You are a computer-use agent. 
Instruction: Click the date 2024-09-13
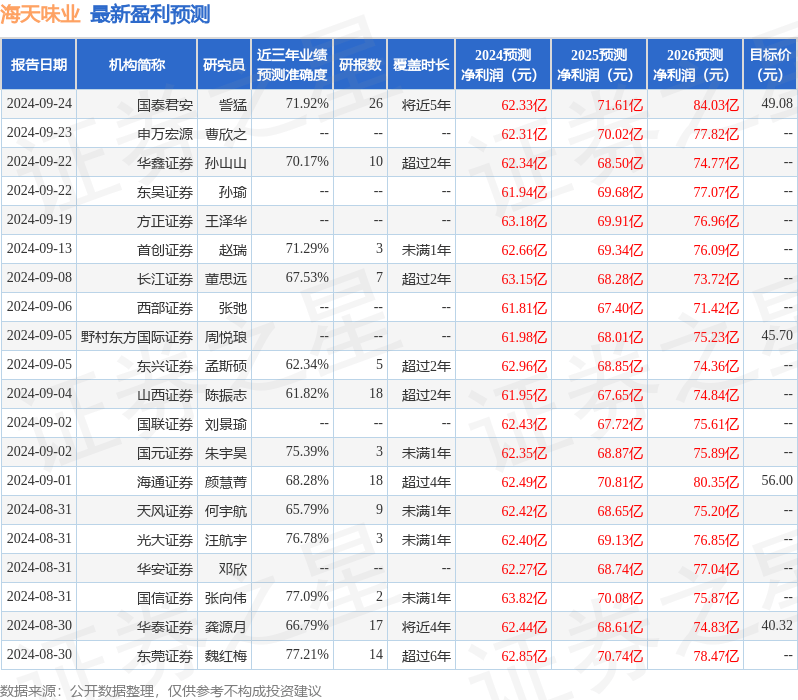click(x=39, y=248)
